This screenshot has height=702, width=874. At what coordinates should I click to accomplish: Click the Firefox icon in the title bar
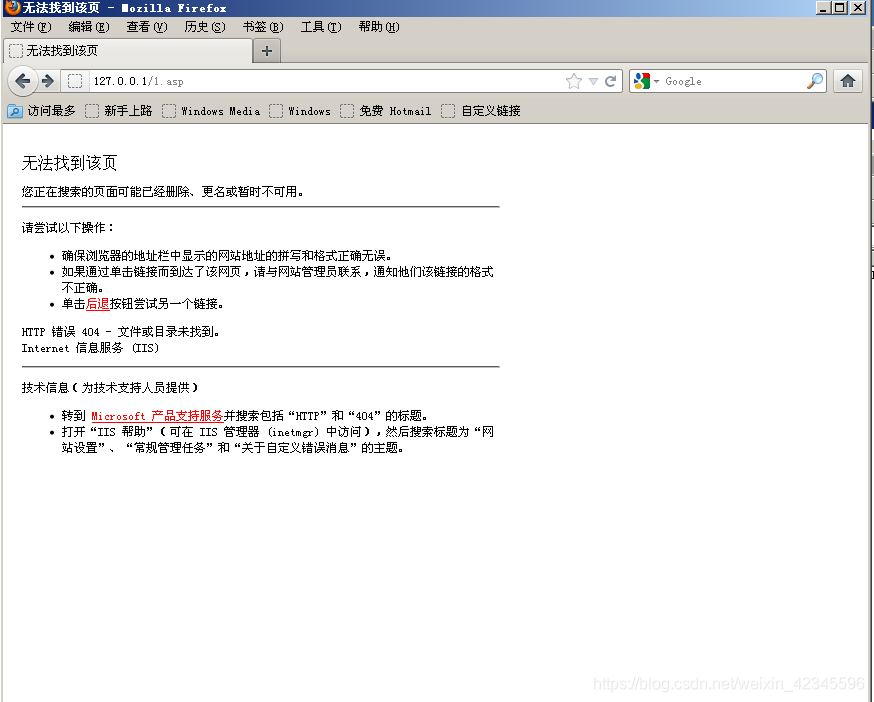coord(12,8)
